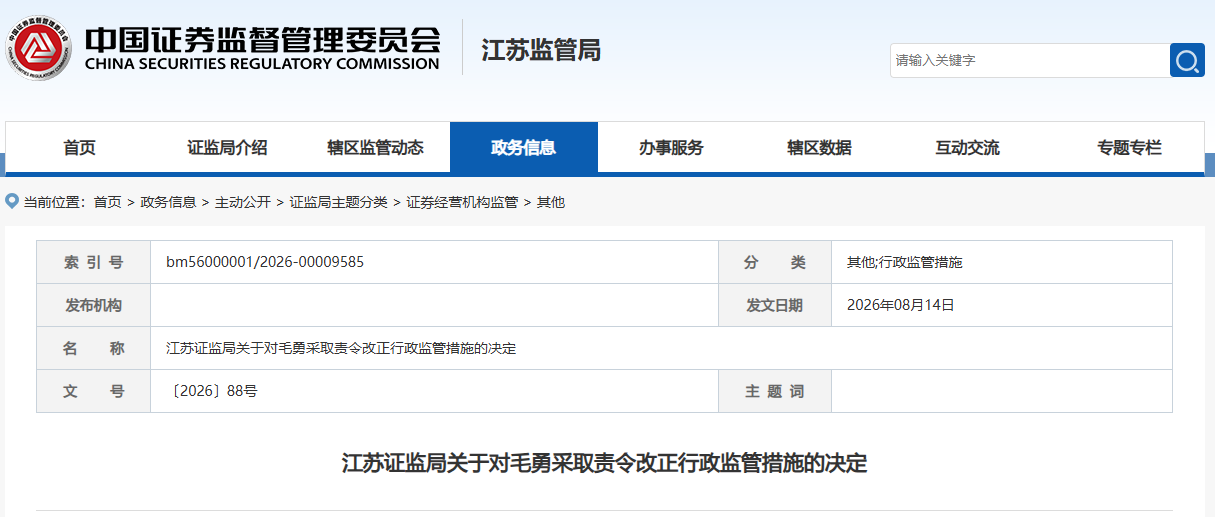Follow the 证券经营机构监管 breadcrumb link
Screen dimensions: 1215x517
coord(462,202)
